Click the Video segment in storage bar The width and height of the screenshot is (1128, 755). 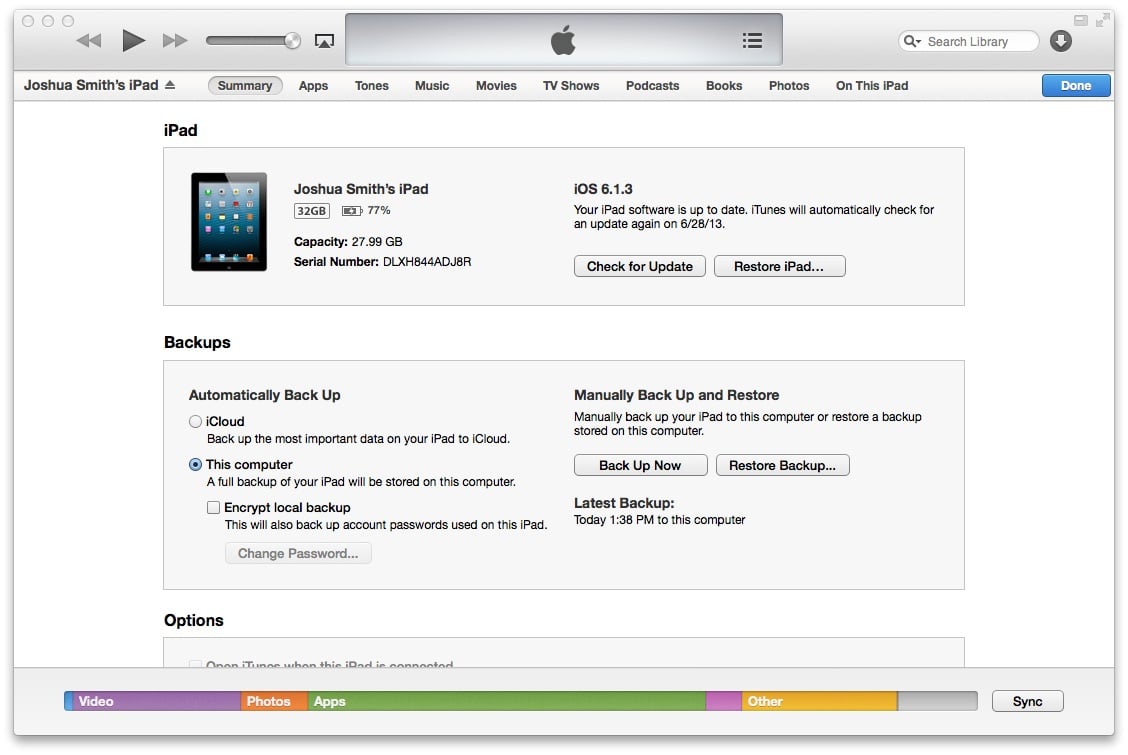(x=156, y=701)
